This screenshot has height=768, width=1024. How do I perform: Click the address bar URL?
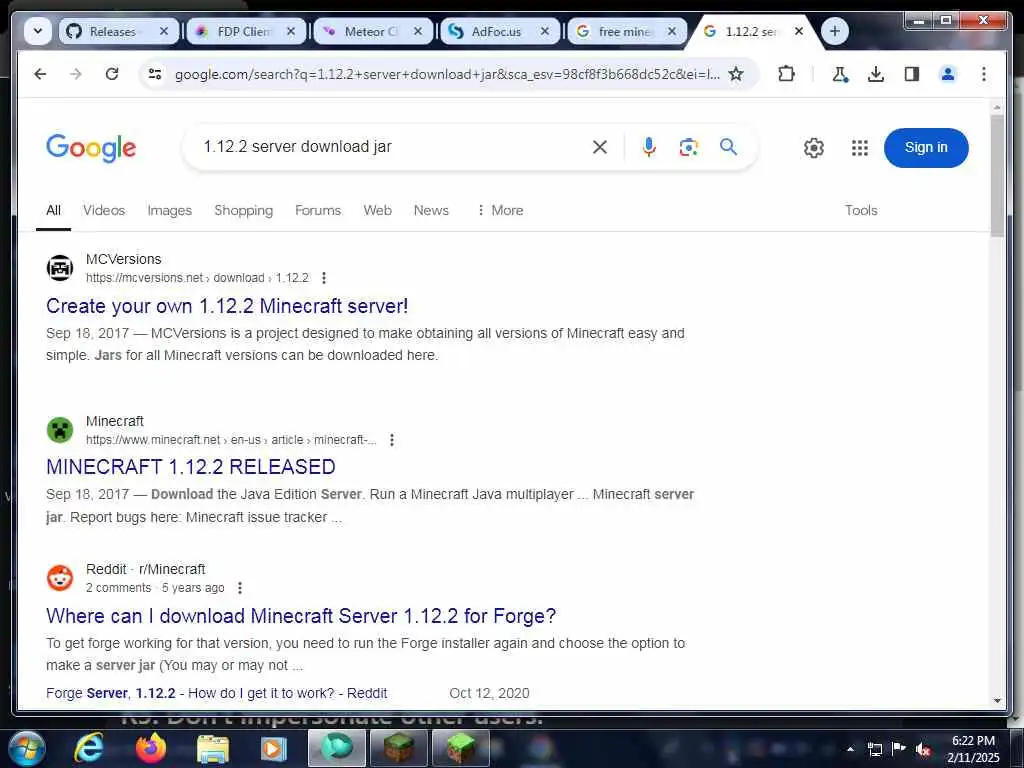point(447,74)
